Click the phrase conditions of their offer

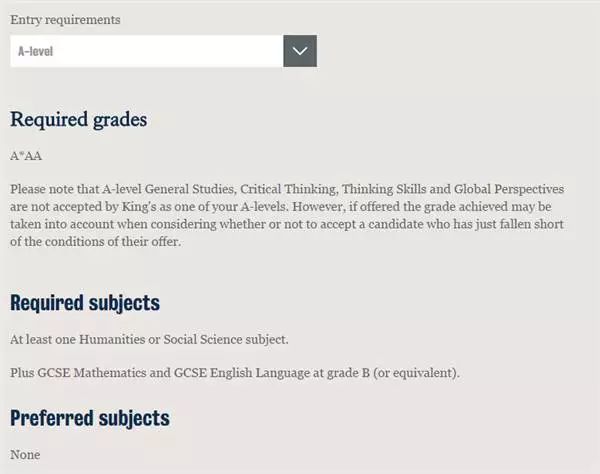click(x=112, y=242)
